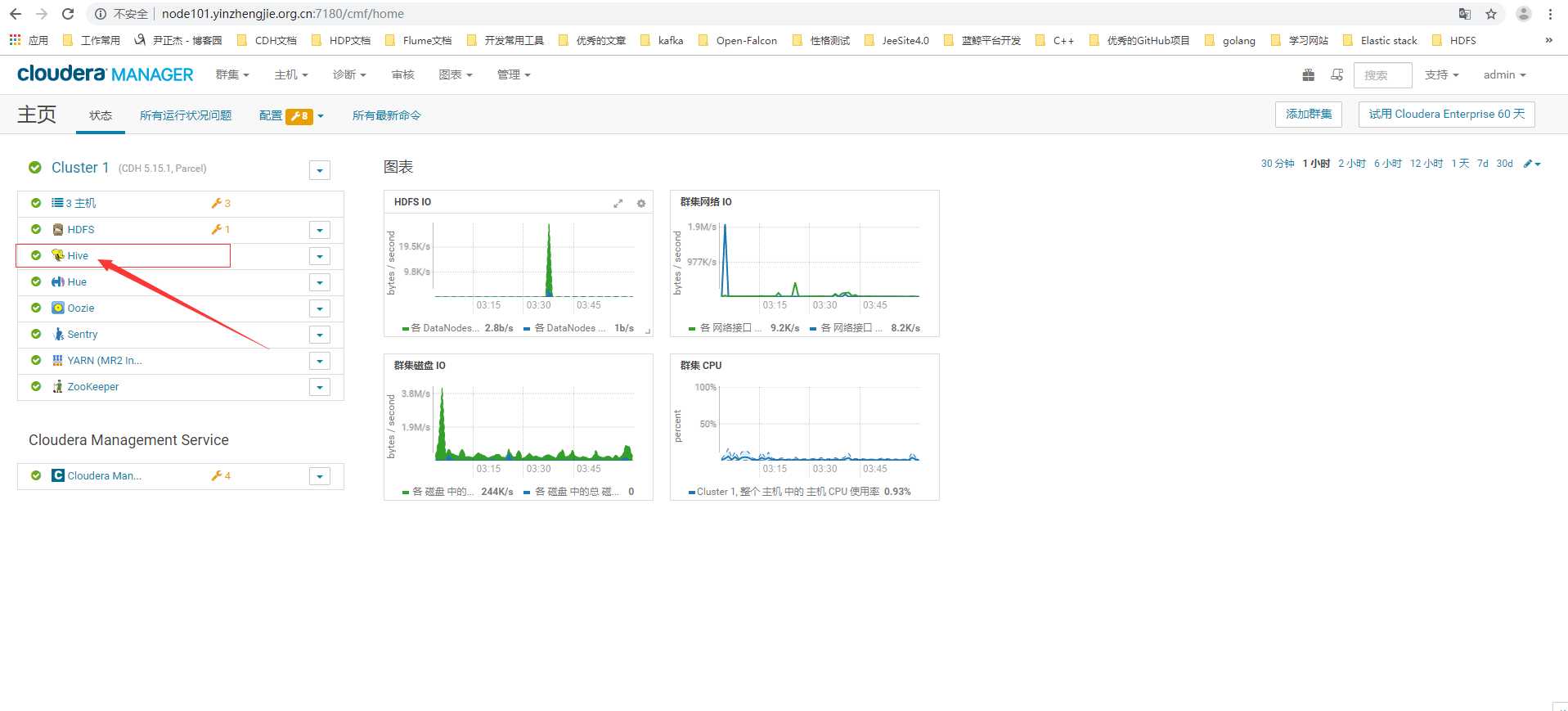Open the running commands icon beside search

click(1337, 74)
